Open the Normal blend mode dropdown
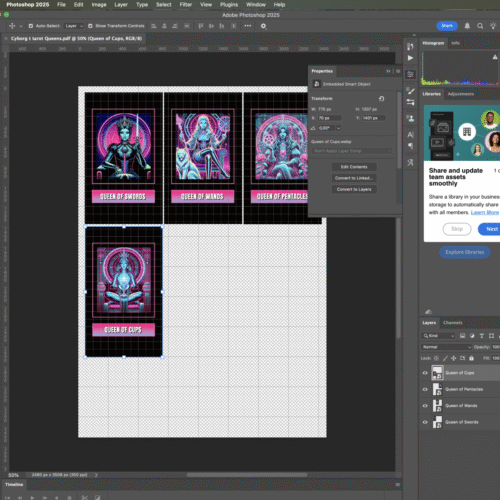The image size is (500, 500). click(x=446, y=347)
